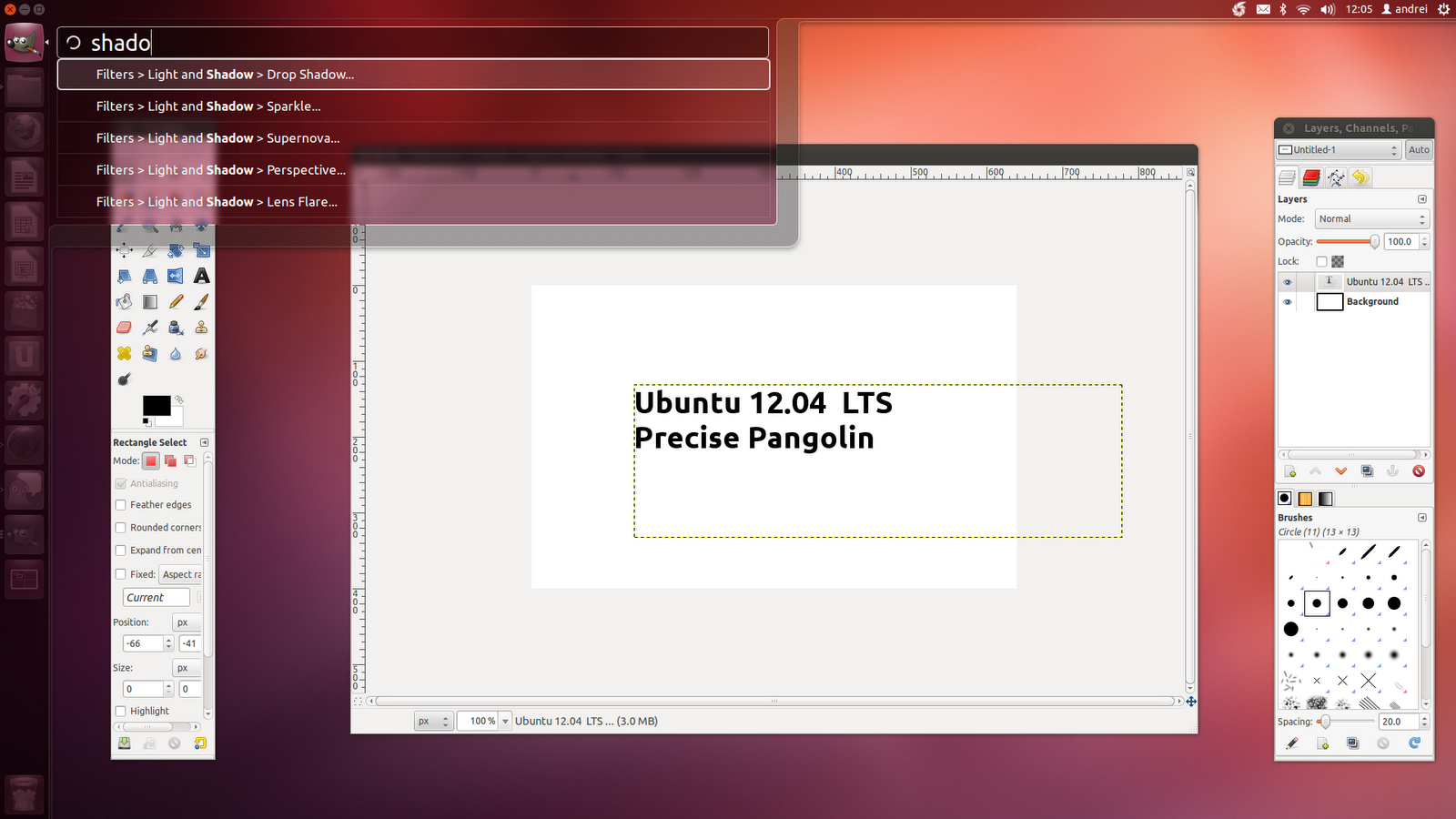Anchor the floating layer

(1394, 470)
